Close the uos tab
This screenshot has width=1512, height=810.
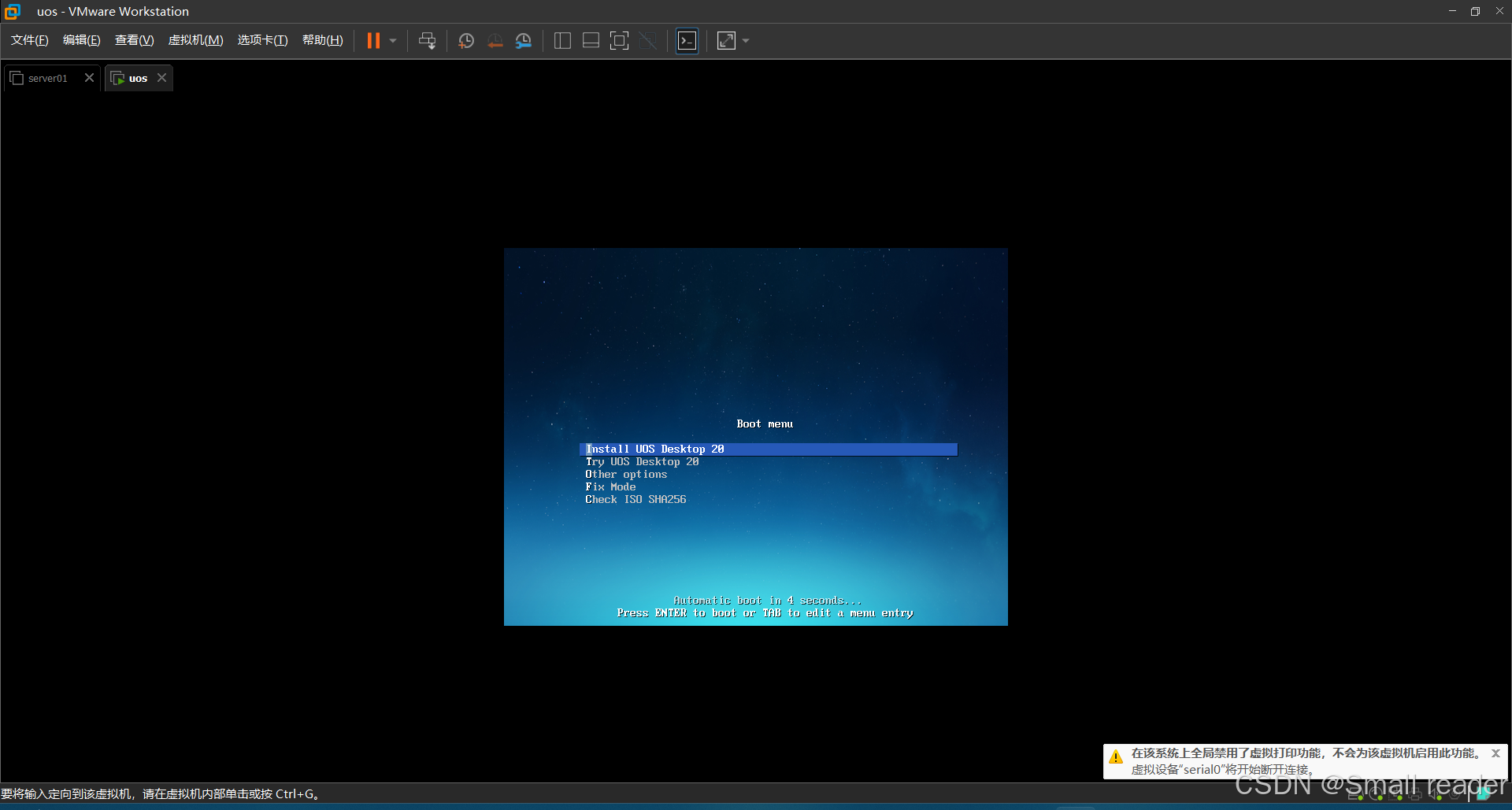pyautogui.click(x=161, y=77)
